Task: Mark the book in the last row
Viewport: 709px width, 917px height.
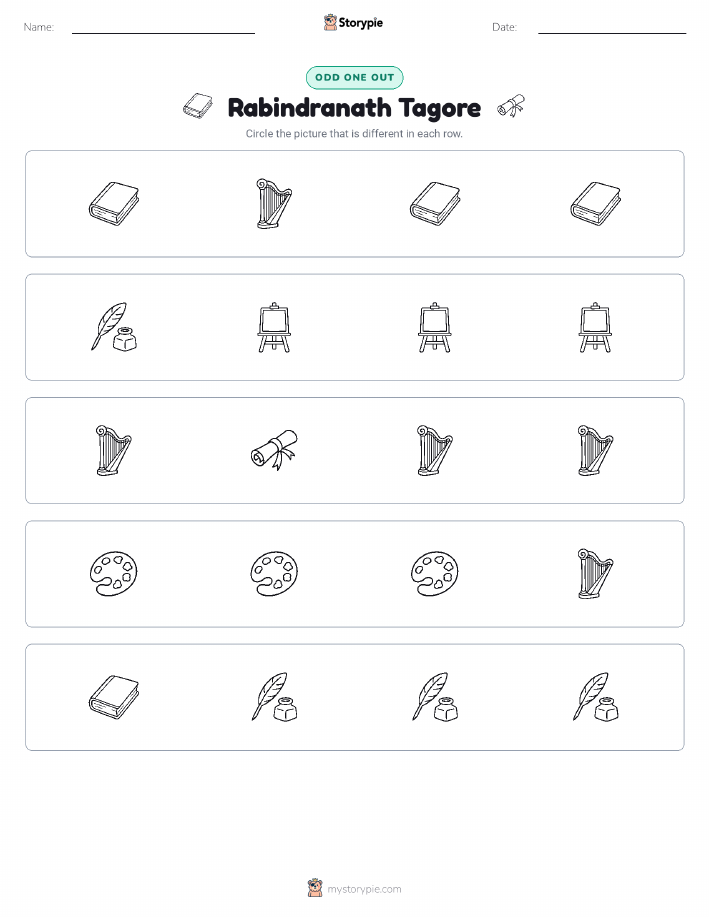Action: [x=113, y=697]
